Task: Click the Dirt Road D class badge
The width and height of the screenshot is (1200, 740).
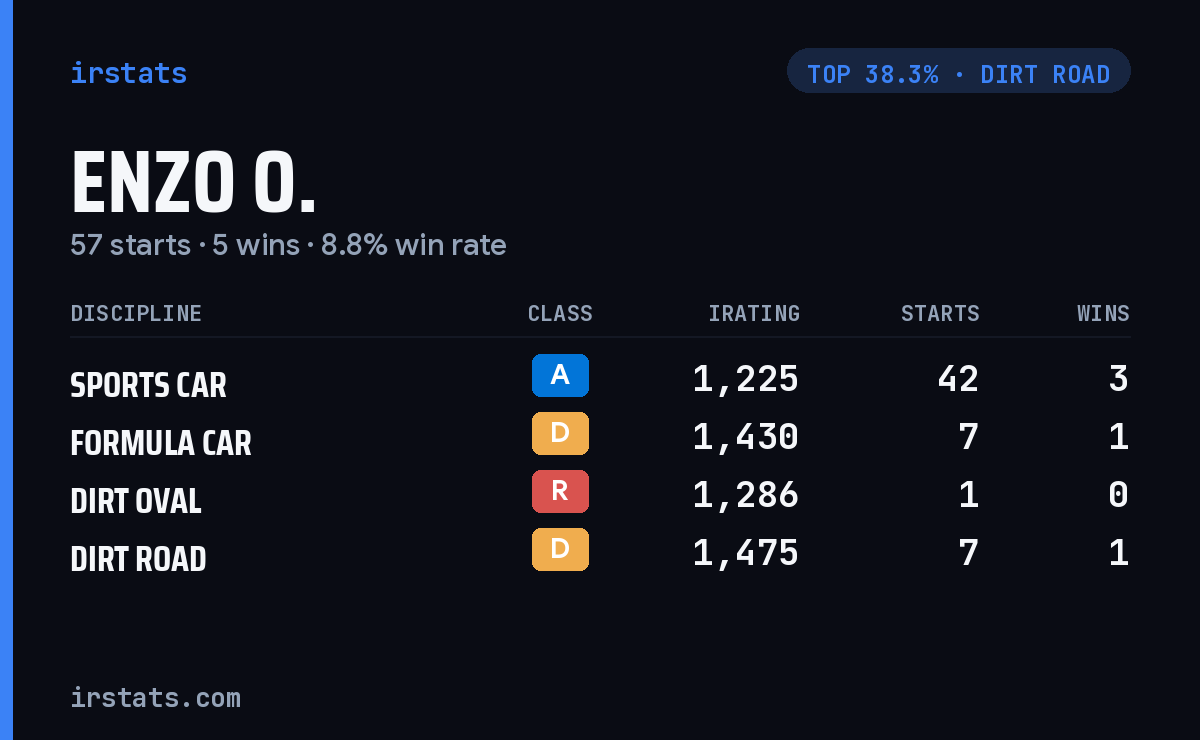Action: [560, 549]
